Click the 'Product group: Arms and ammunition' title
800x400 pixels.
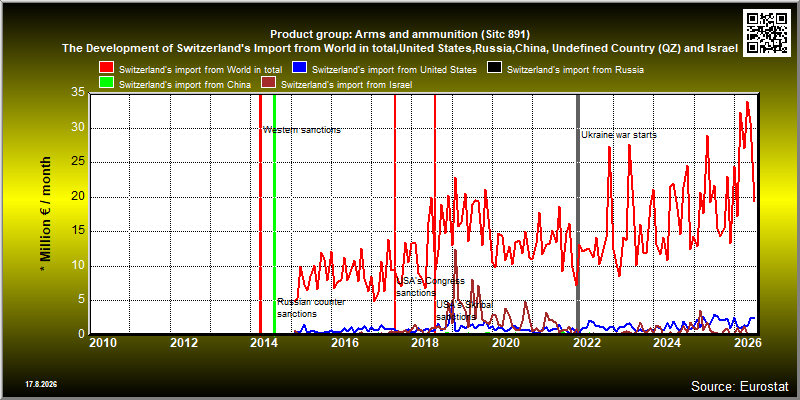pyautogui.click(x=400, y=35)
